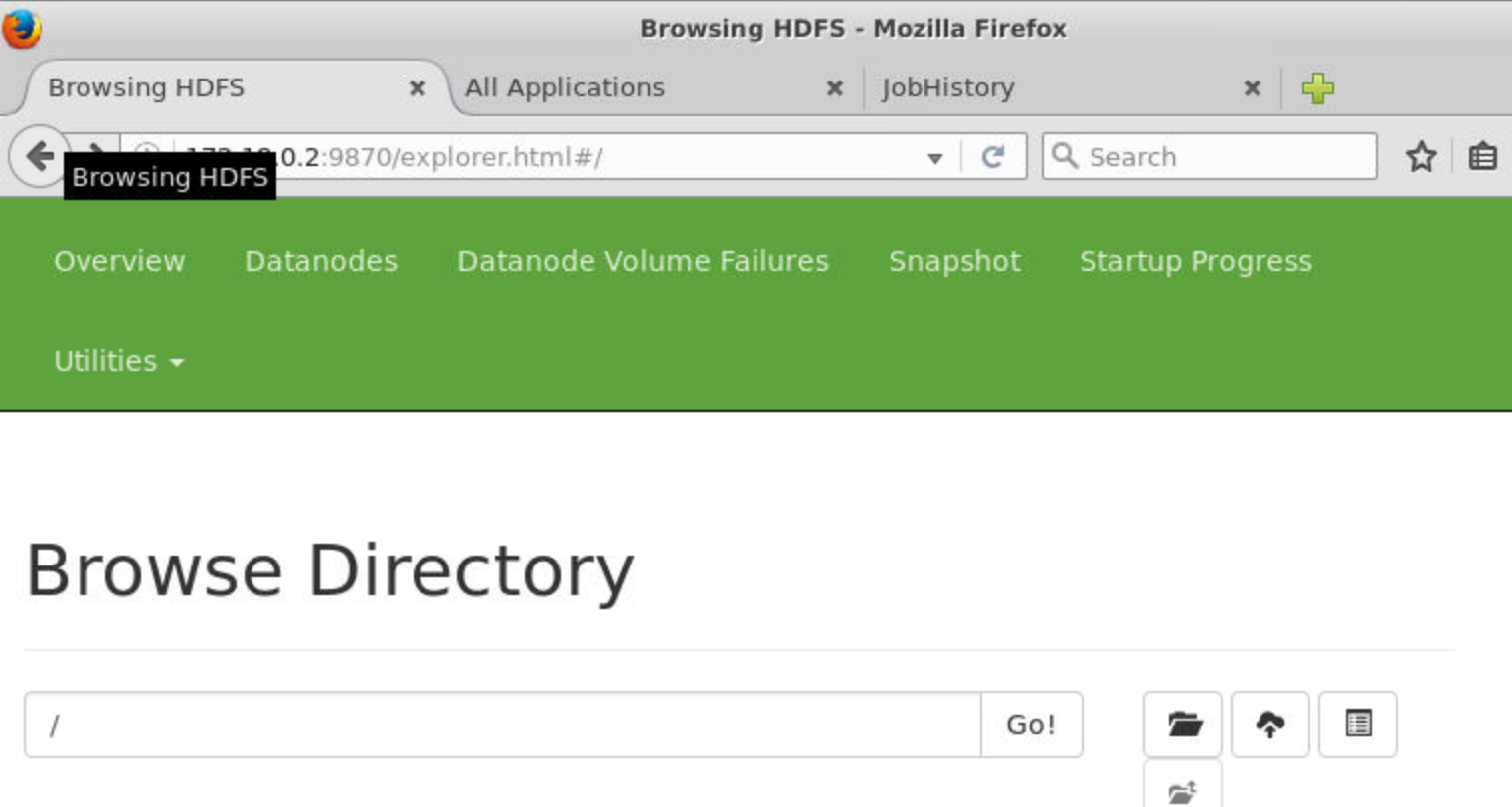The image size is (1512, 807).
Task: Click the Firefox logo icon
Action: tap(21, 27)
